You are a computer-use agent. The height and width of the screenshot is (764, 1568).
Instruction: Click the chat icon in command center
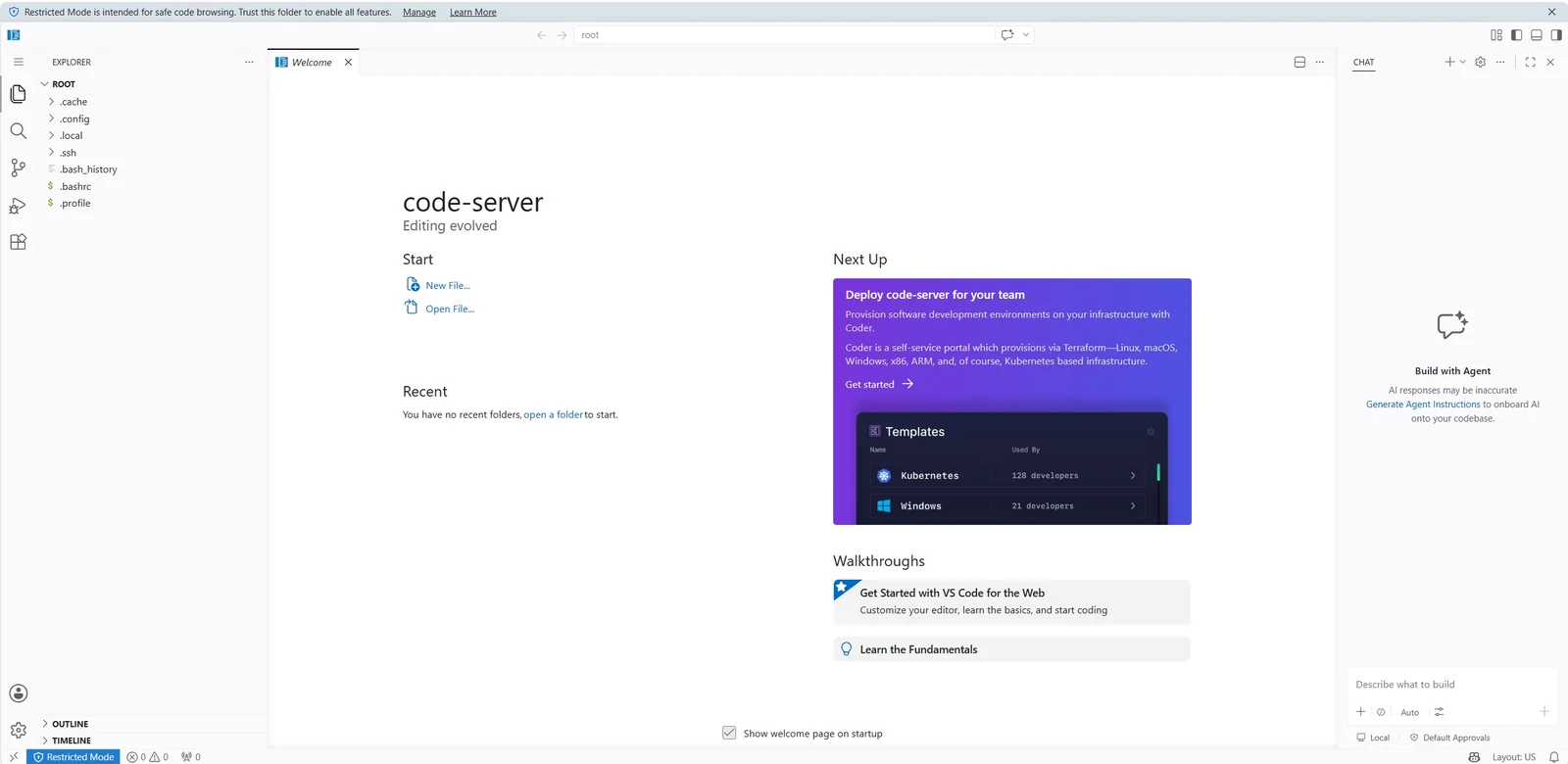(1007, 35)
